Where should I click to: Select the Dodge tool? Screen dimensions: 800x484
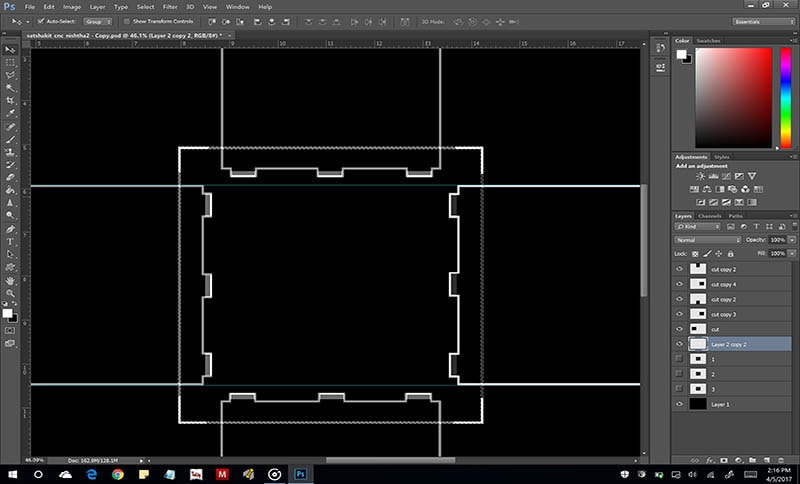[x=10, y=216]
